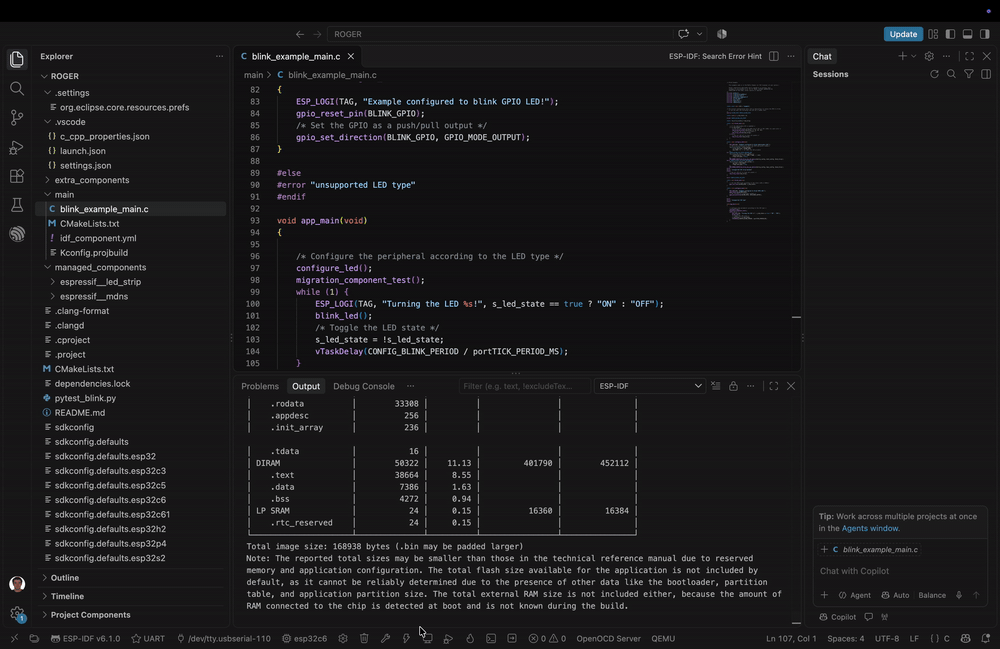Screen dimensions: 1000x649
Task: Open the Testing flask view
Action: coord(17,205)
